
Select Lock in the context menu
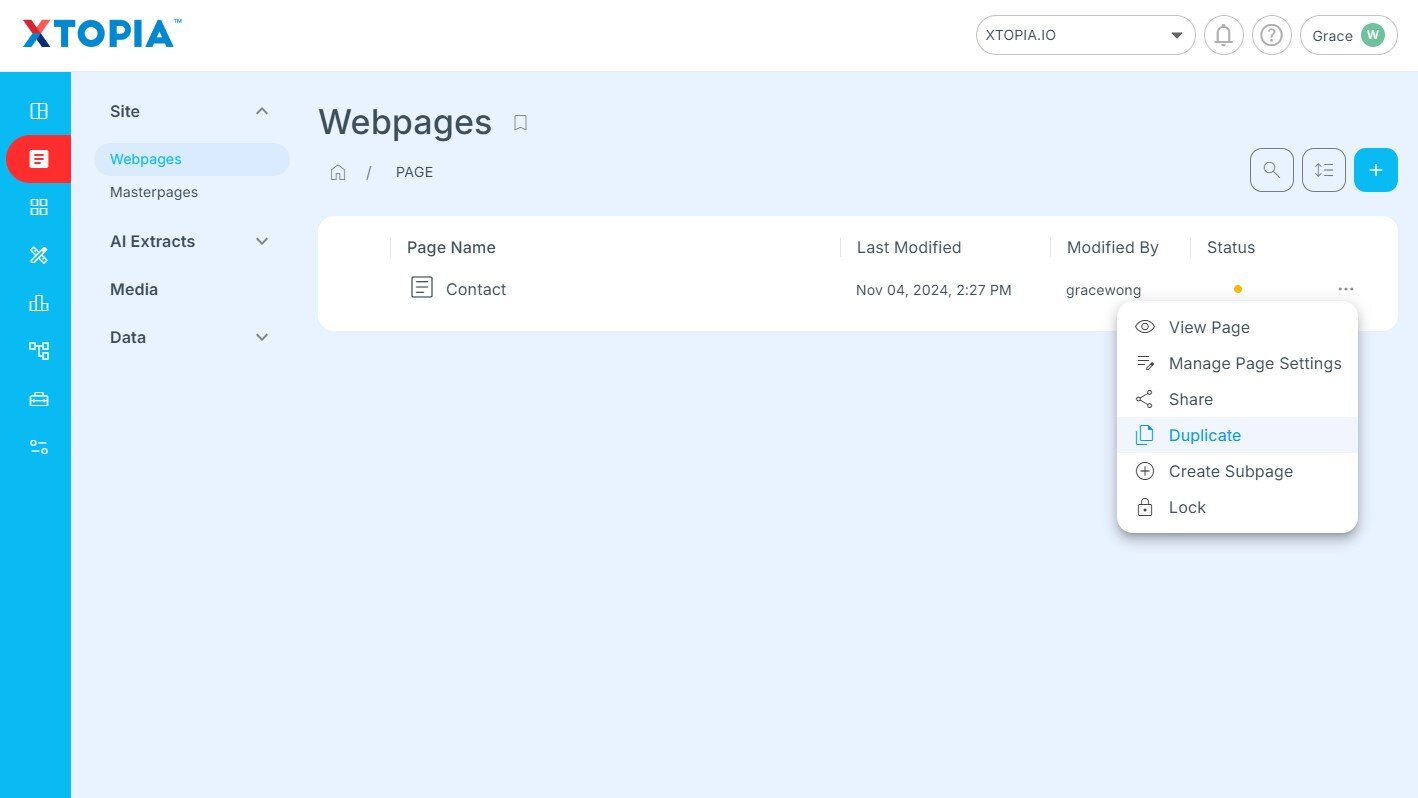point(1187,507)
